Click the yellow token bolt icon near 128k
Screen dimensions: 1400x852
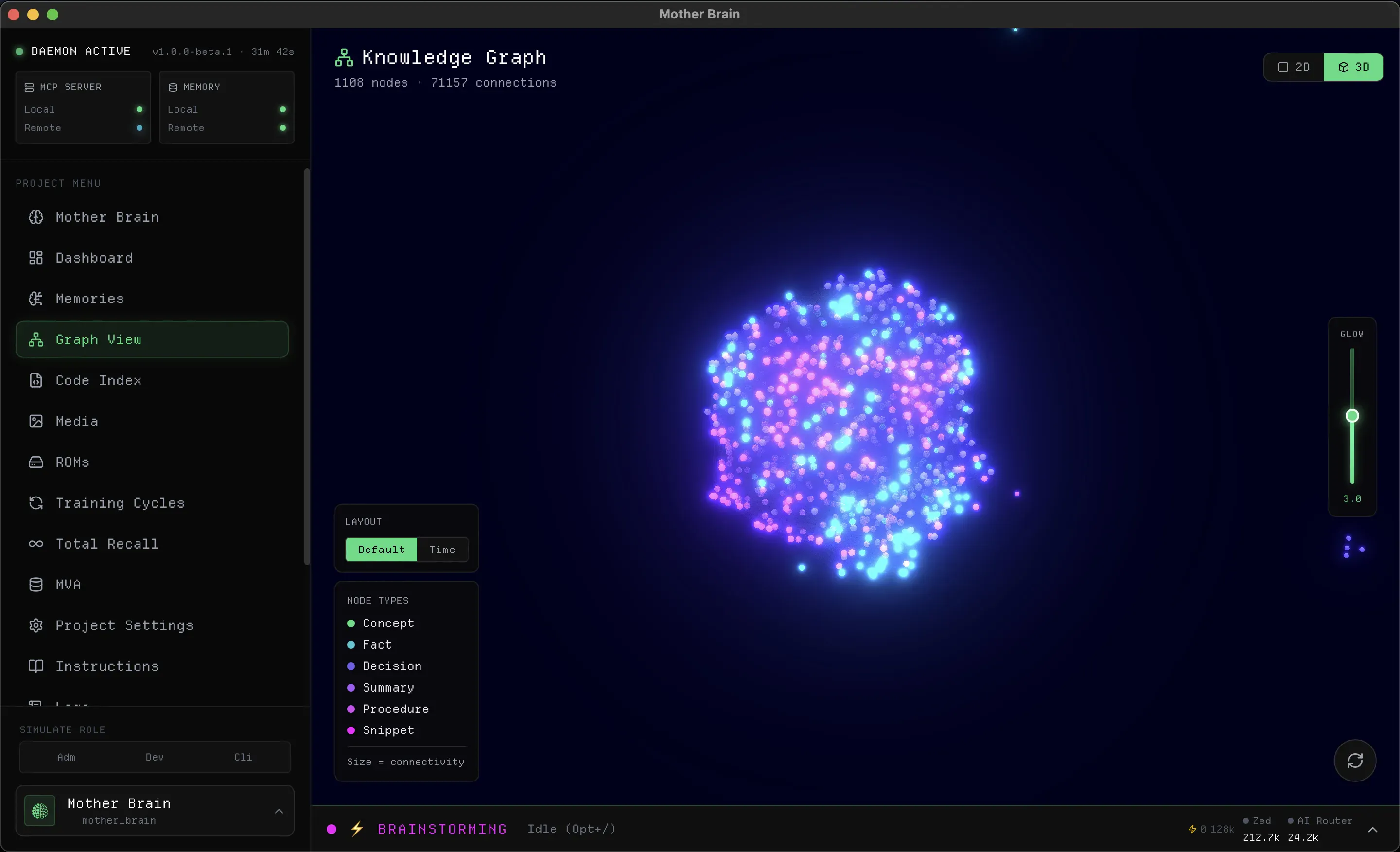pos(1192,829)
